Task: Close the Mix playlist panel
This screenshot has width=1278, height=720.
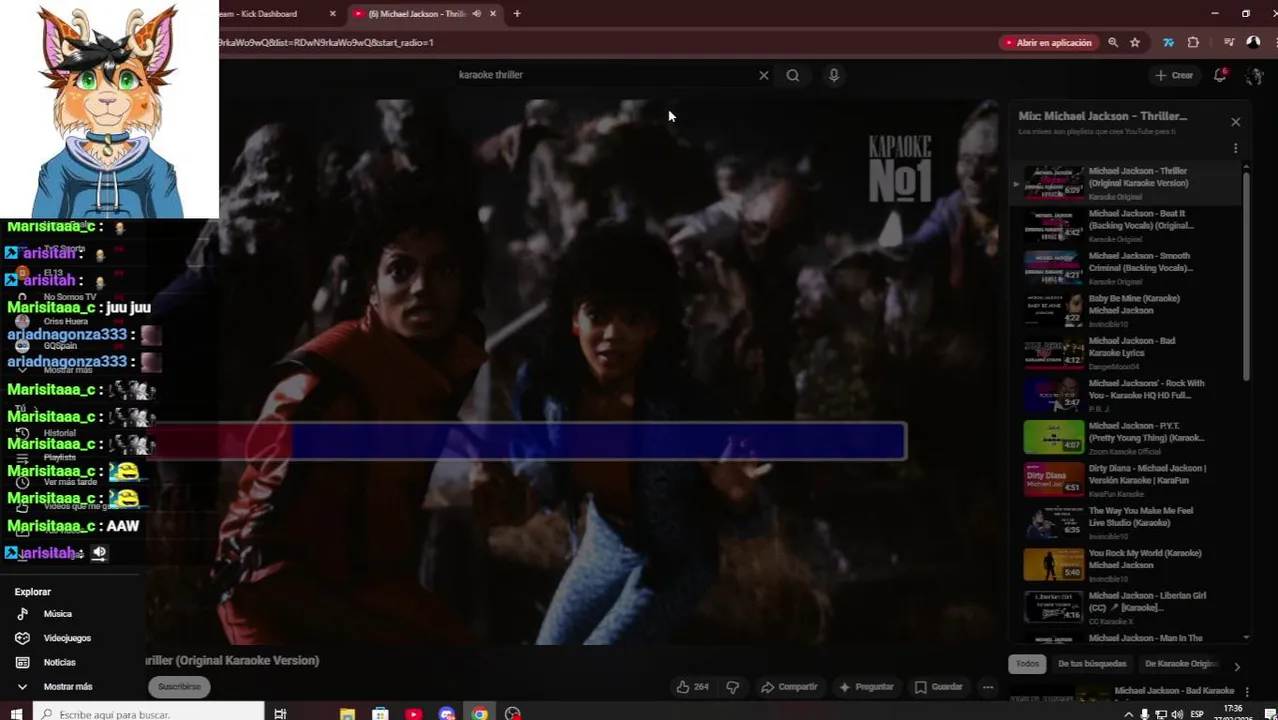Action: [x=1235, y=122]
